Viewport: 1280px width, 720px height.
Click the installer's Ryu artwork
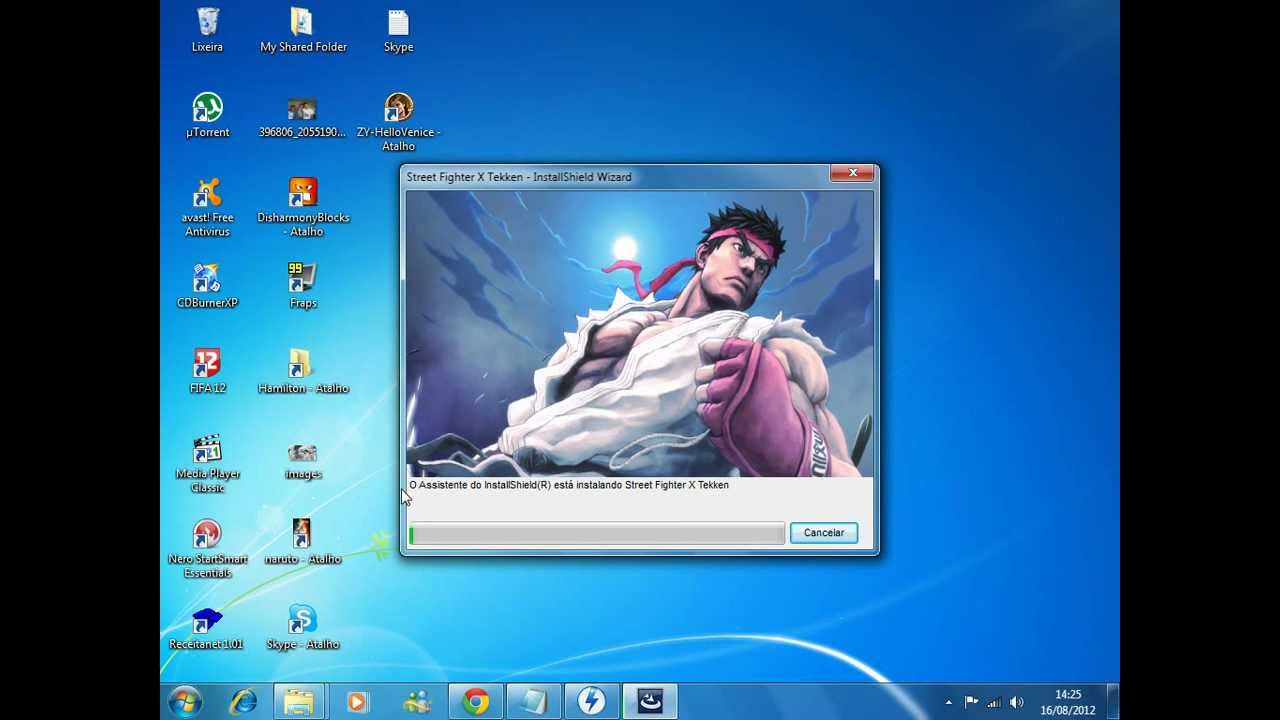pos(640,334)
